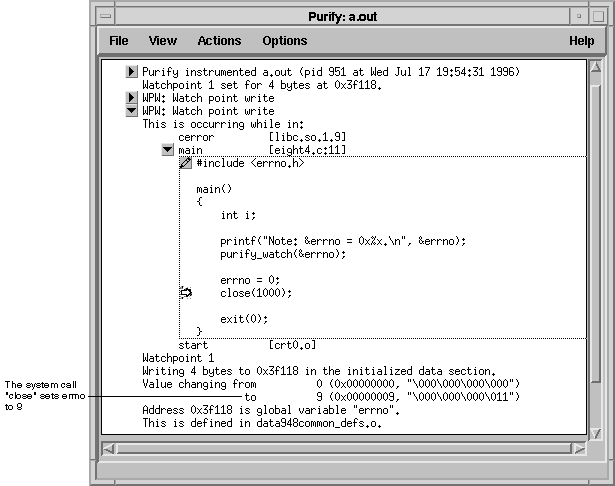Click the horizontal scroll left arrow
The height and width of the screenshot is (486, 615).
tap(108, 449)
